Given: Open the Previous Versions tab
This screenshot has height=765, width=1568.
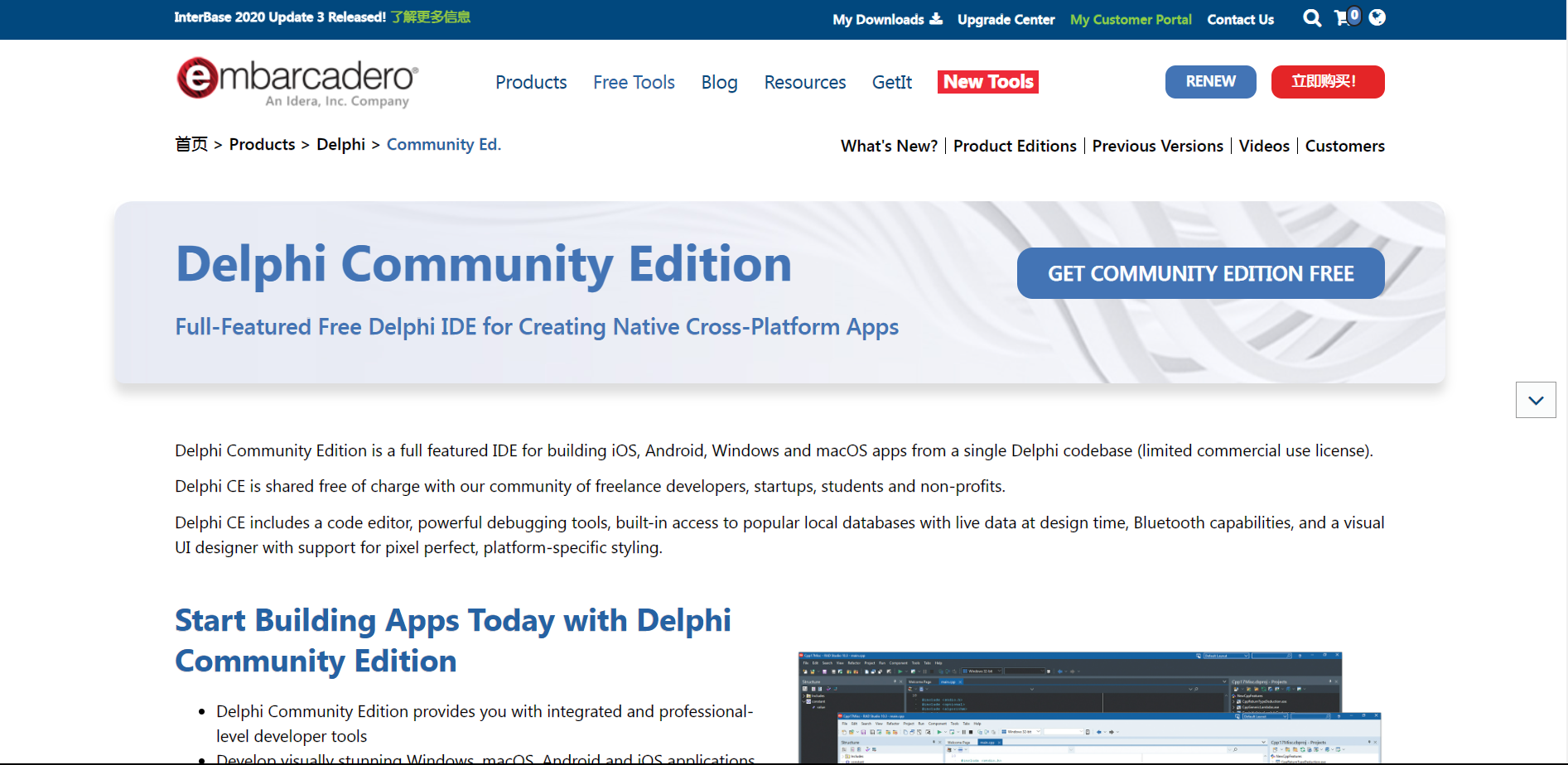Looking at the screenshot, I should 1157,146.
